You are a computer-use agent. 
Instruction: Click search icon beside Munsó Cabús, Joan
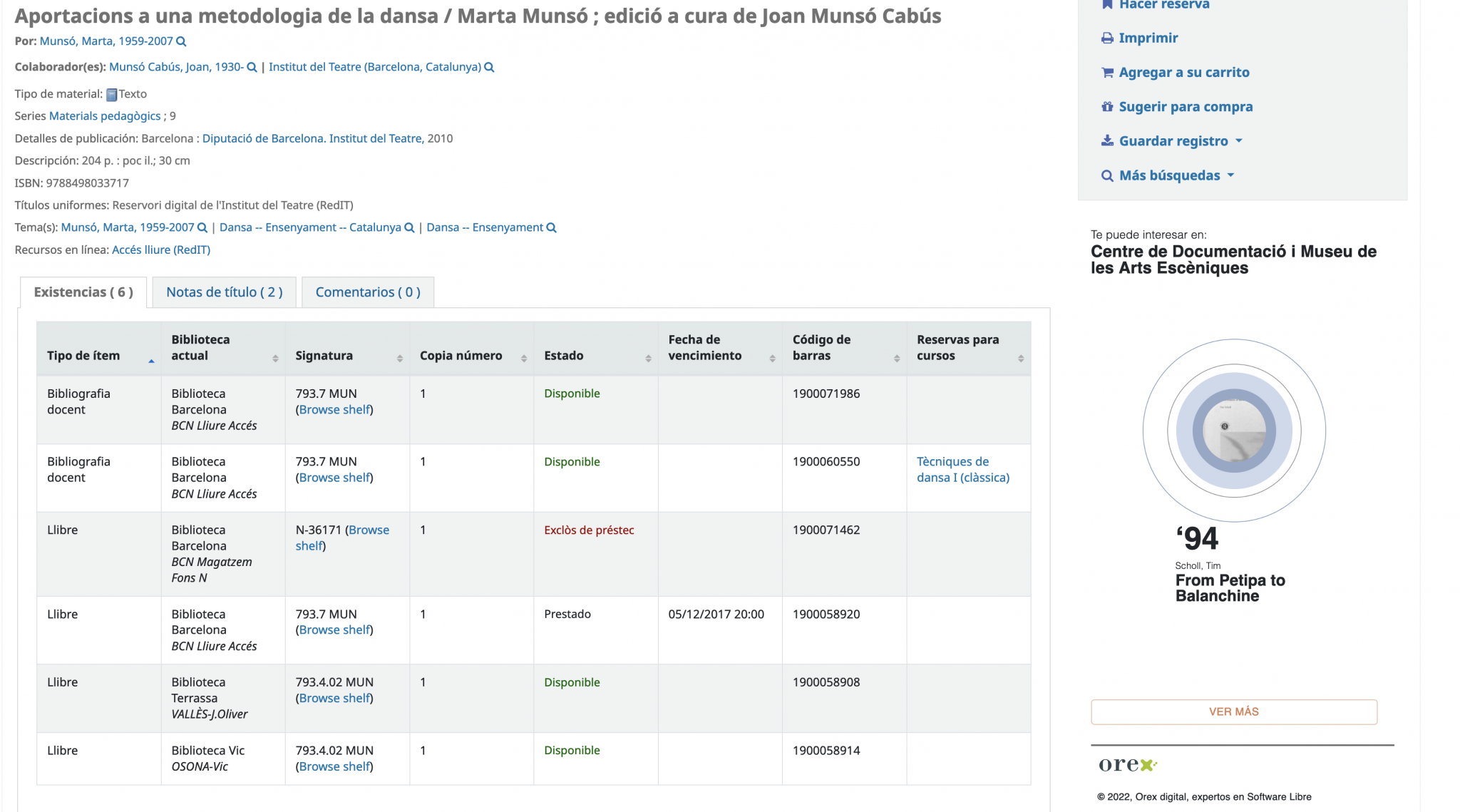tap(252, 67)
